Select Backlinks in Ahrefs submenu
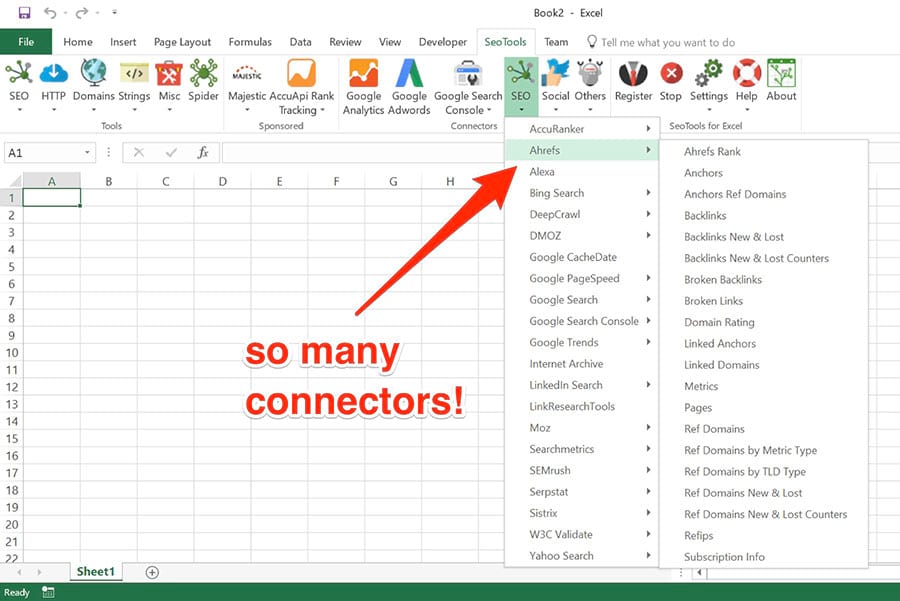 [705, 216]
